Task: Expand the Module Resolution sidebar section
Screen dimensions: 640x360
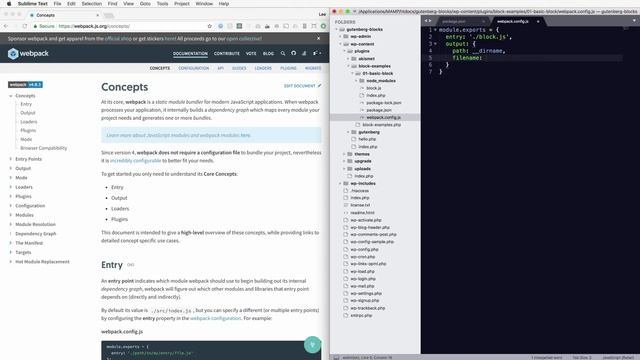Action: point(11,224)
